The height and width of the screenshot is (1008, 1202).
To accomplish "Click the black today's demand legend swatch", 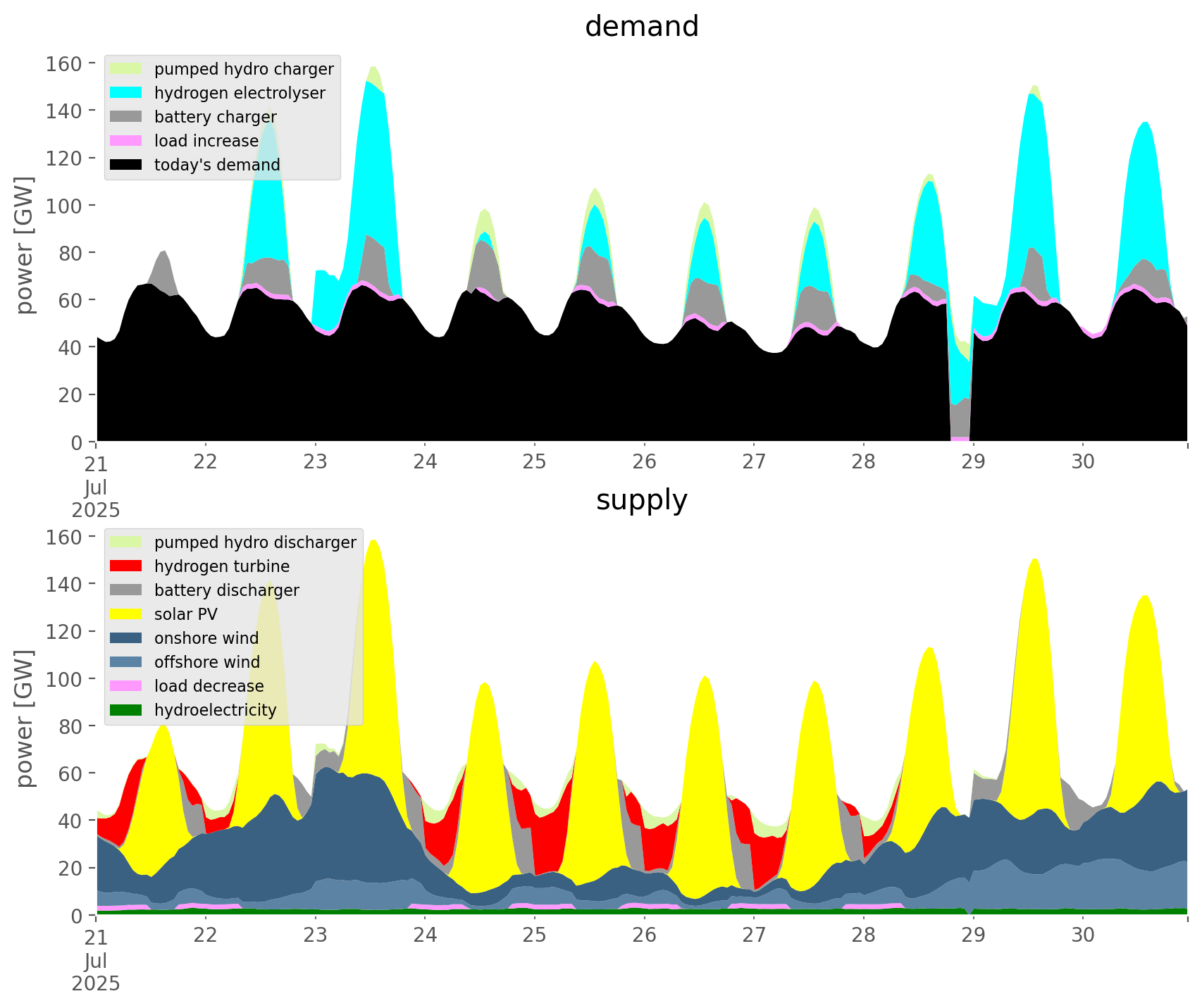I will click(x=126, y=165).
